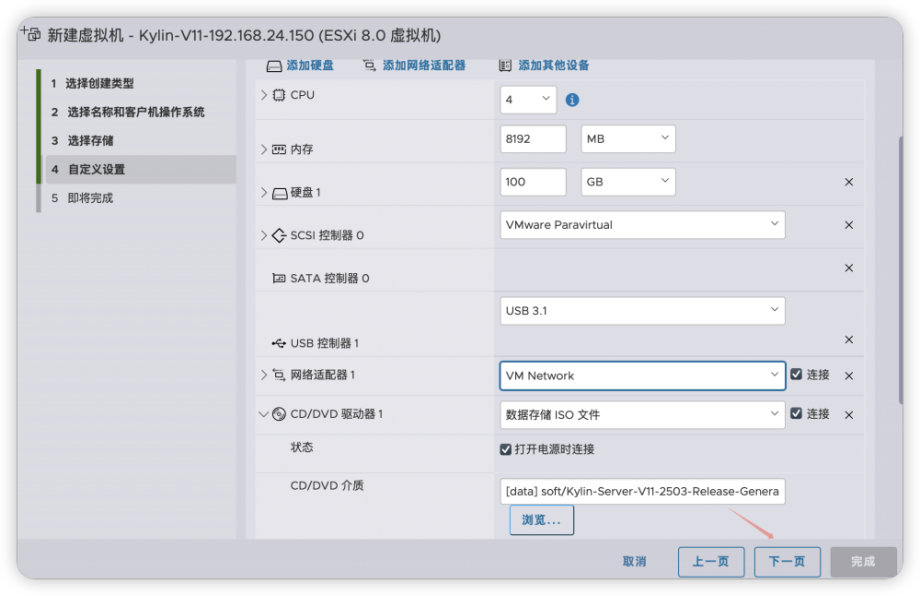Click the CPU info icon
Screen dimensions: 920x596
[572, 100]
